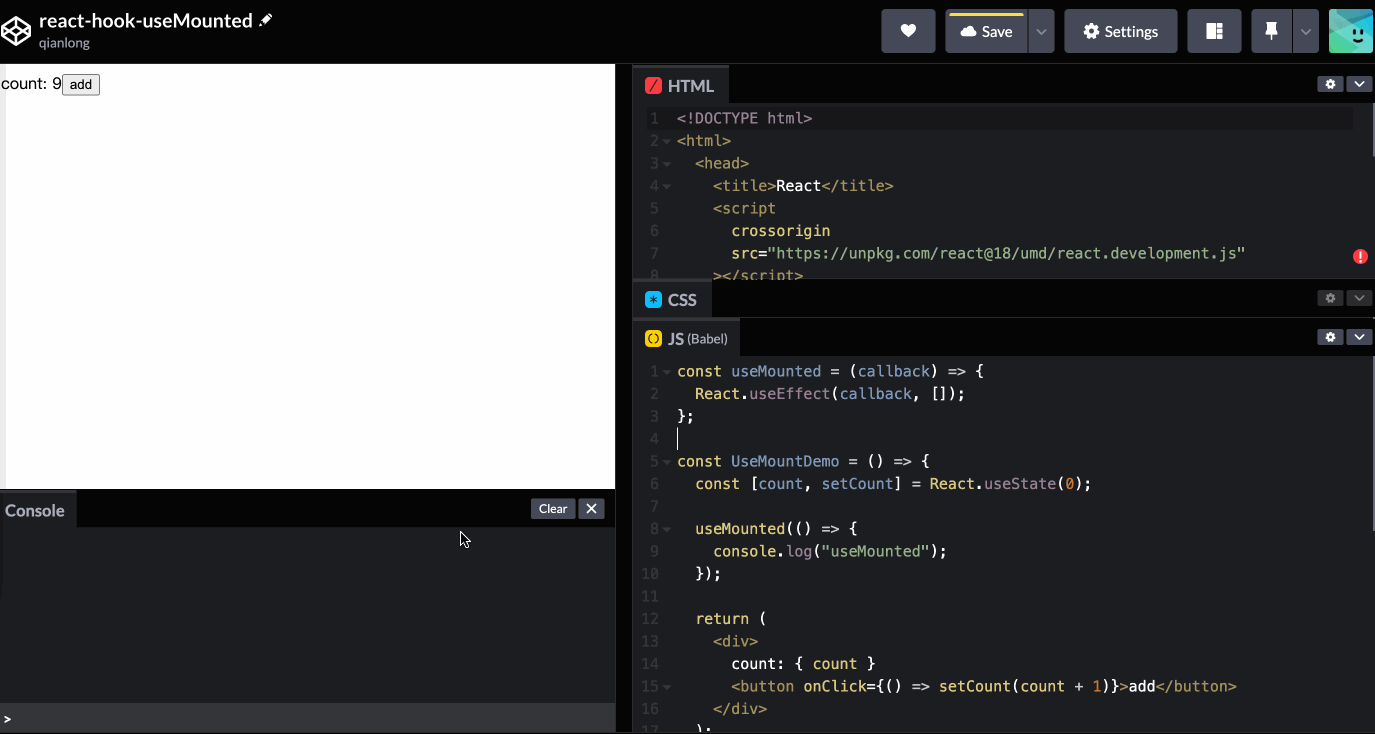Viewport: 1375px width, 734px height.
Task: Select the CSS editor tab
Action: (x=671, y=300)
